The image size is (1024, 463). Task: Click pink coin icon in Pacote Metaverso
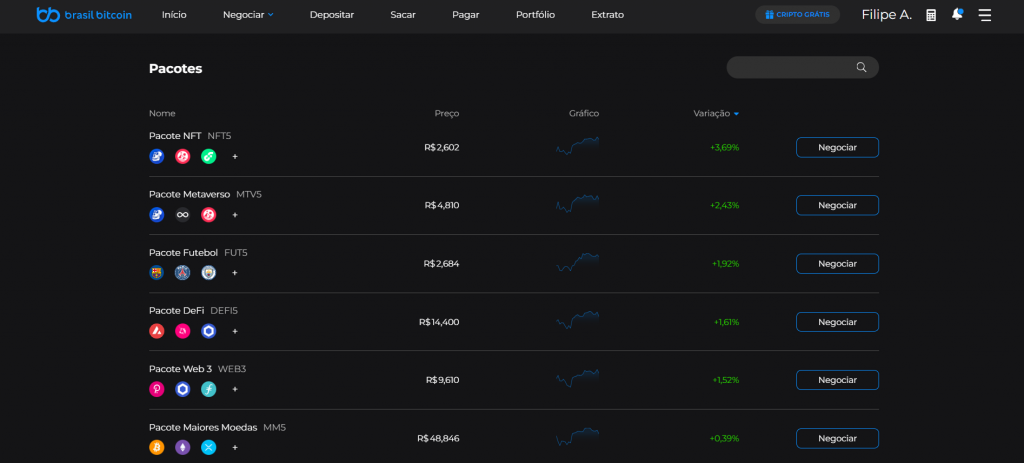(208, 215)
